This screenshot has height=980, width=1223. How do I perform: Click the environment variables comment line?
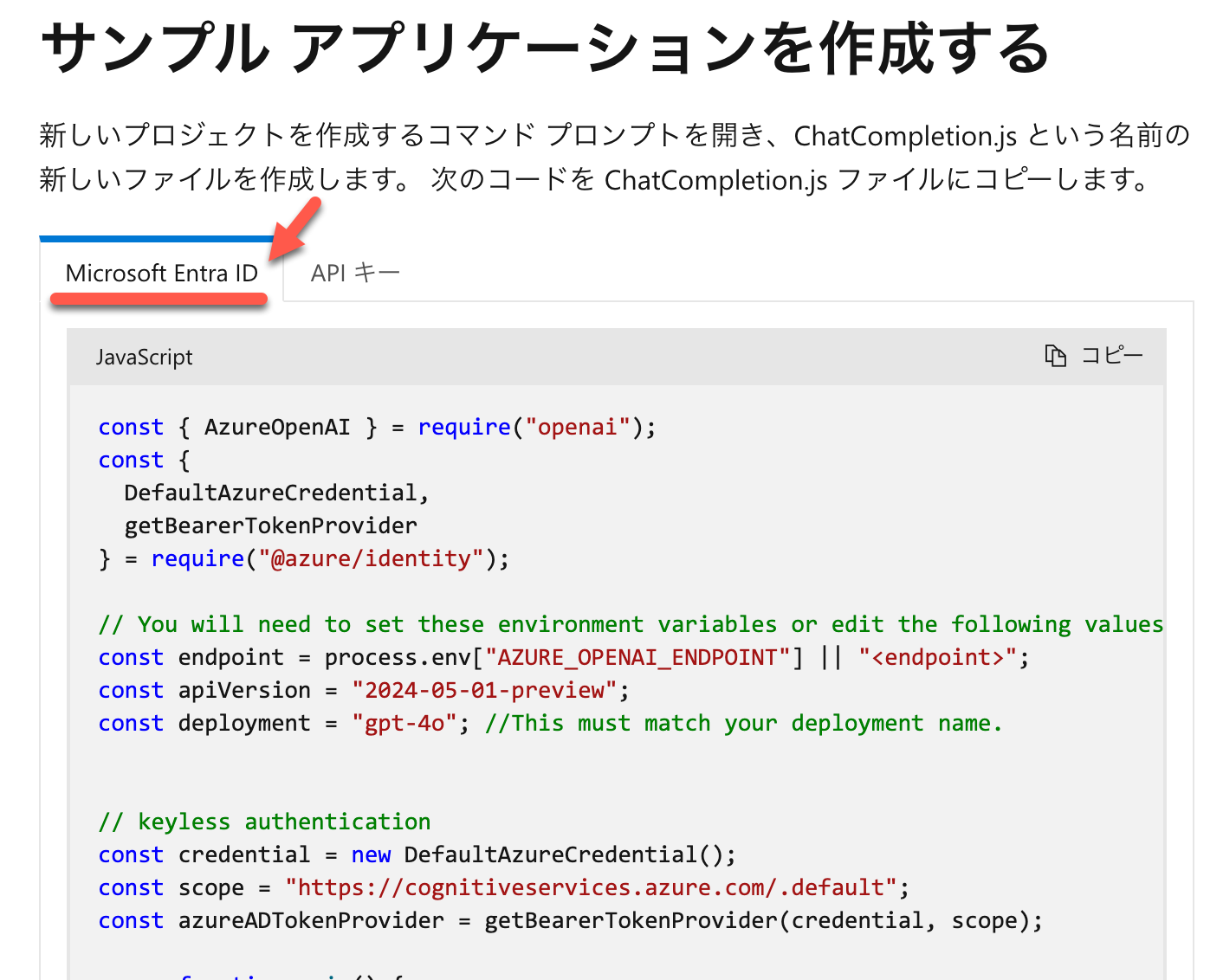(631, 624)
